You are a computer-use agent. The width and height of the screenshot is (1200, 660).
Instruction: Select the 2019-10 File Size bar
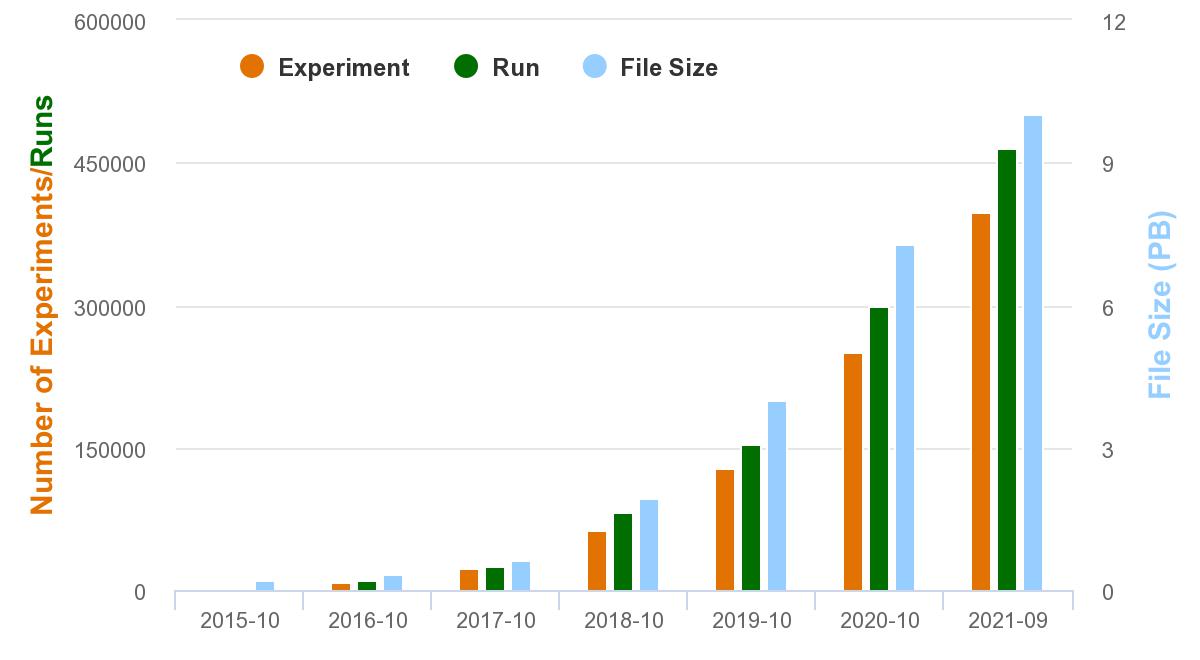[x=777, y=496]
